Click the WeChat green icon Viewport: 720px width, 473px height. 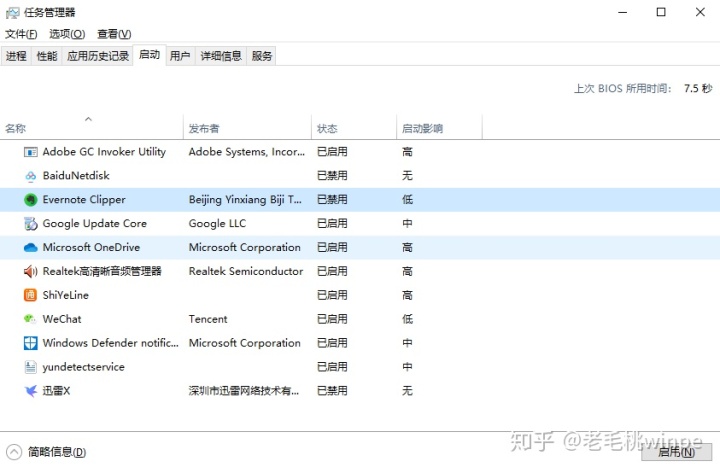tap(31, 319)
